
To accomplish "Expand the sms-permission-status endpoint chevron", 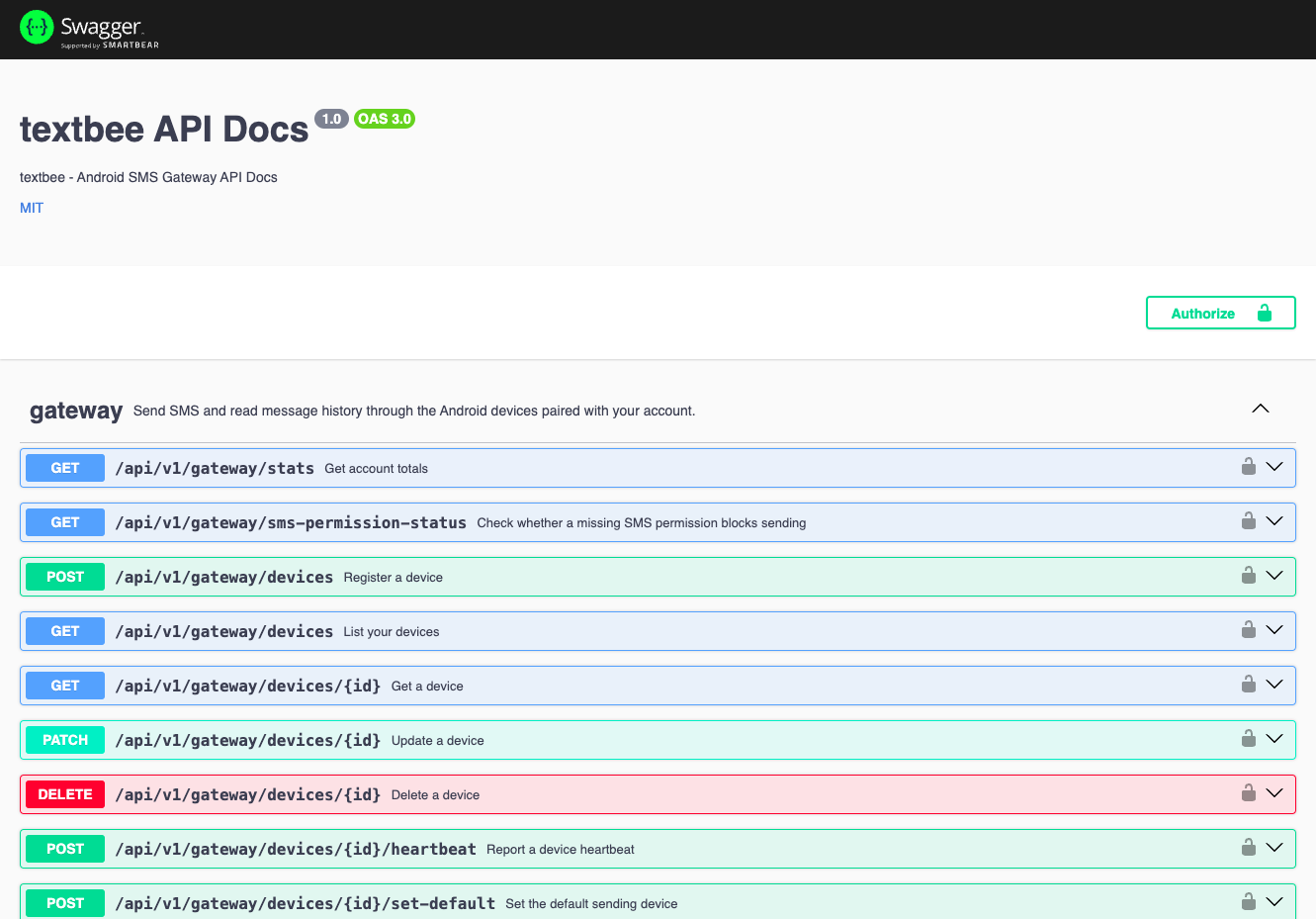I will (x=1274, y=521).
